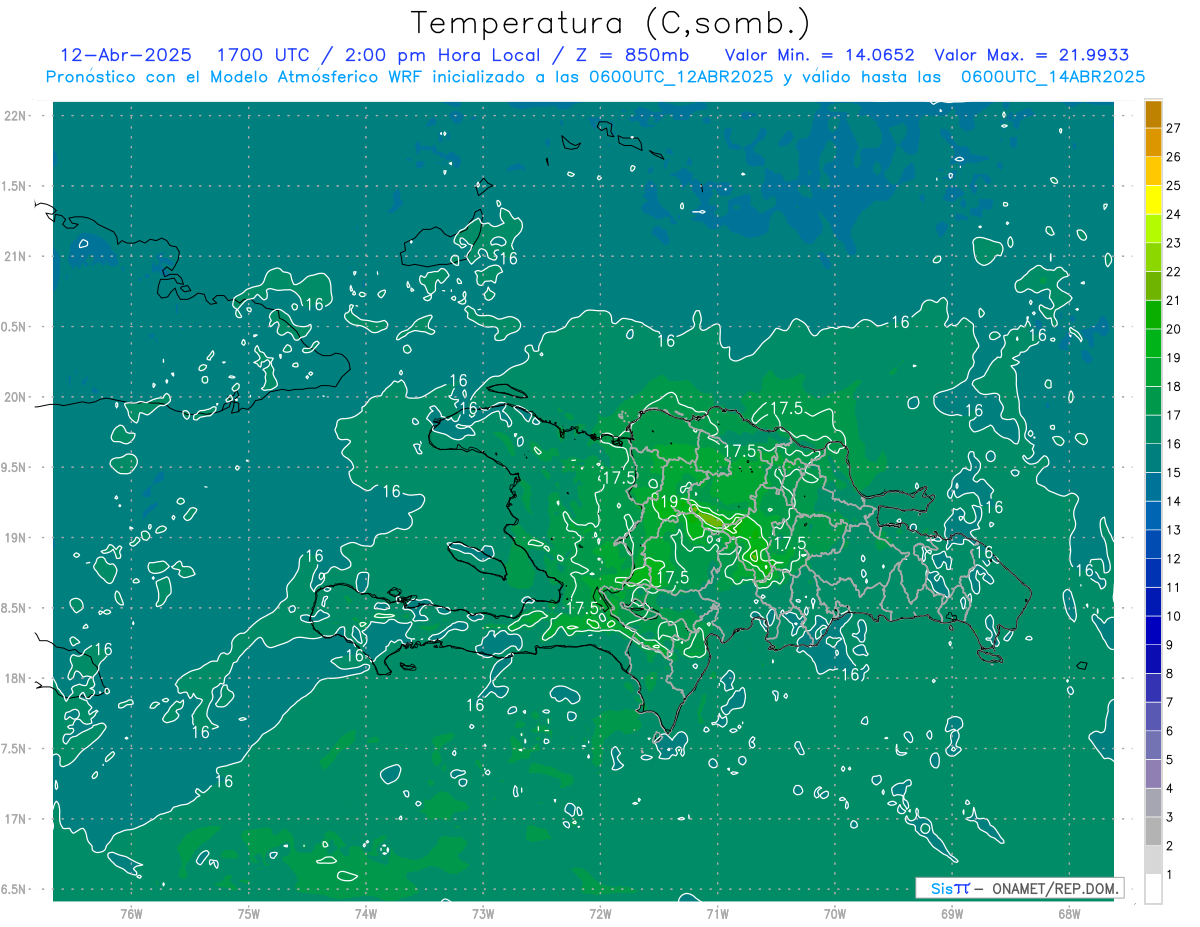Click legend value 4 on color bar
Viewport: 1200px width, 927px height.
coord(1170,789)
